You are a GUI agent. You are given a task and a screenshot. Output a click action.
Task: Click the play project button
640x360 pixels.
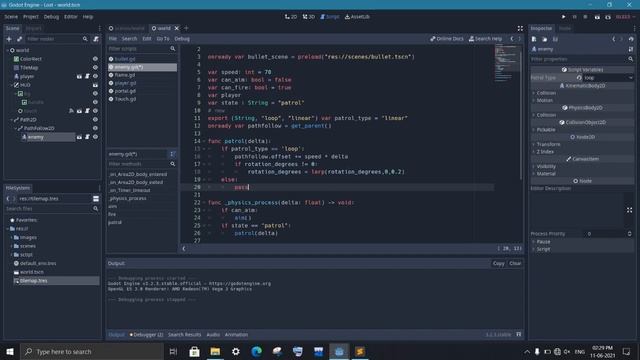click(x=564, y=17)
